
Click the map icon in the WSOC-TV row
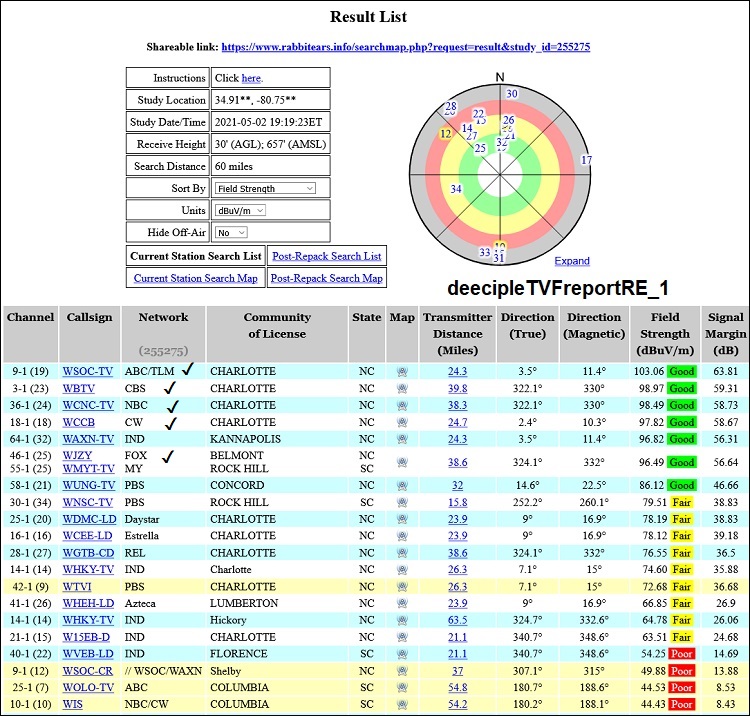point(401,371)
